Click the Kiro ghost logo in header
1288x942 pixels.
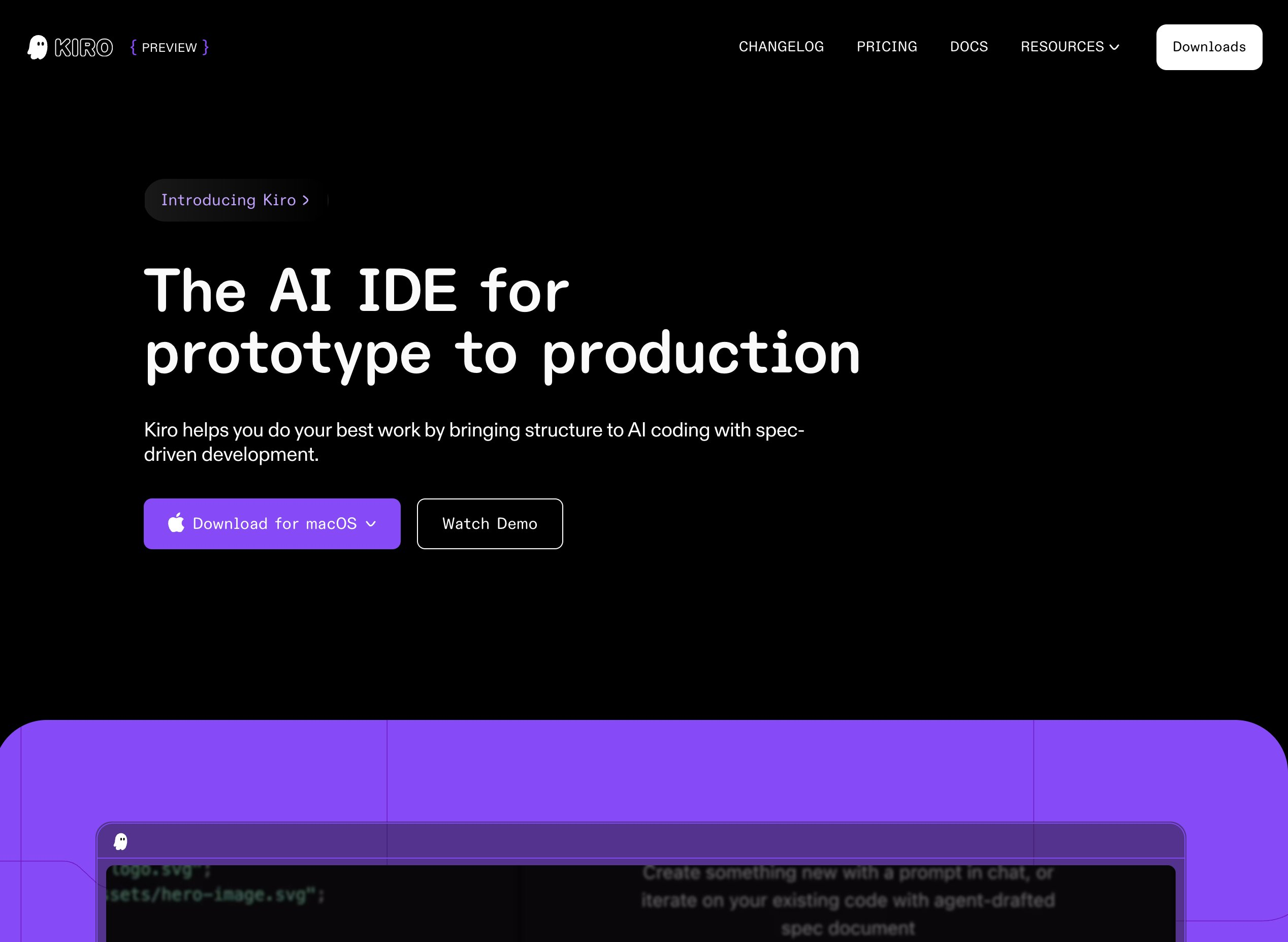[38, 47]
